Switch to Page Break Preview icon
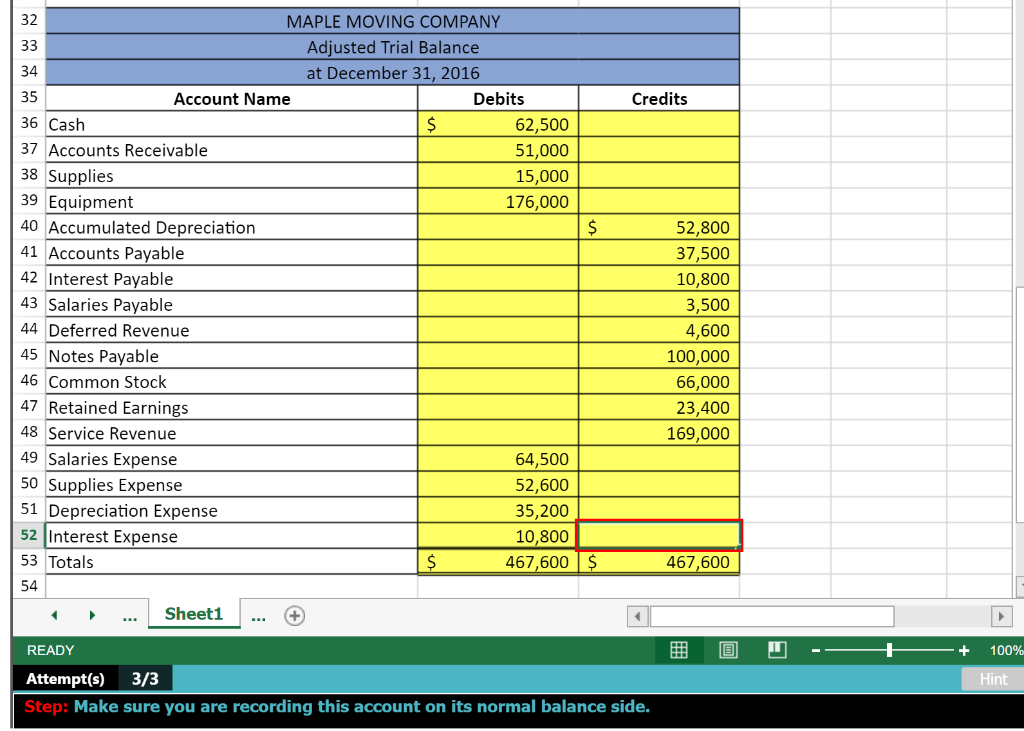Screen dimensions: 1024x731 pyautogui.click(x=777, y=650)
